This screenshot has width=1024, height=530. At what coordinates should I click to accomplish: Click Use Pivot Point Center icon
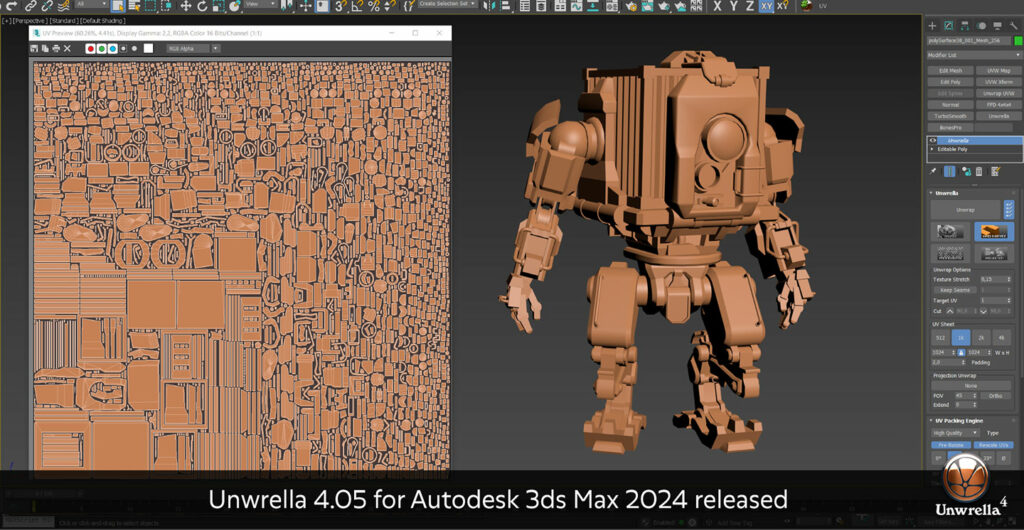pyautogui.click(x=286, y=6)
